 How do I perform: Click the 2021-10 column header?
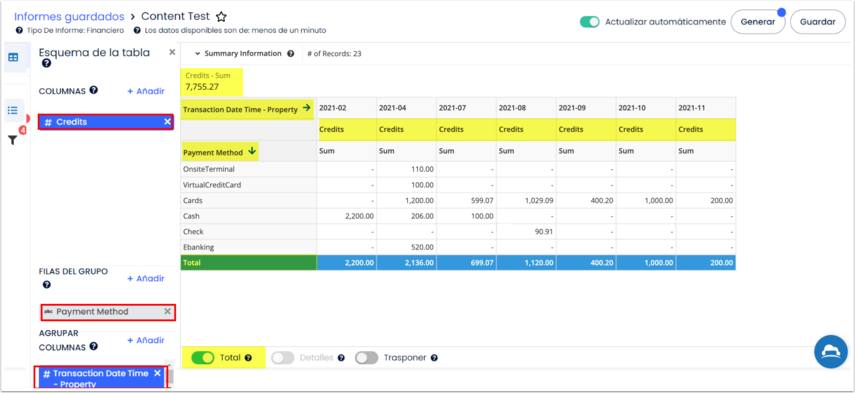tap(647, 108)
